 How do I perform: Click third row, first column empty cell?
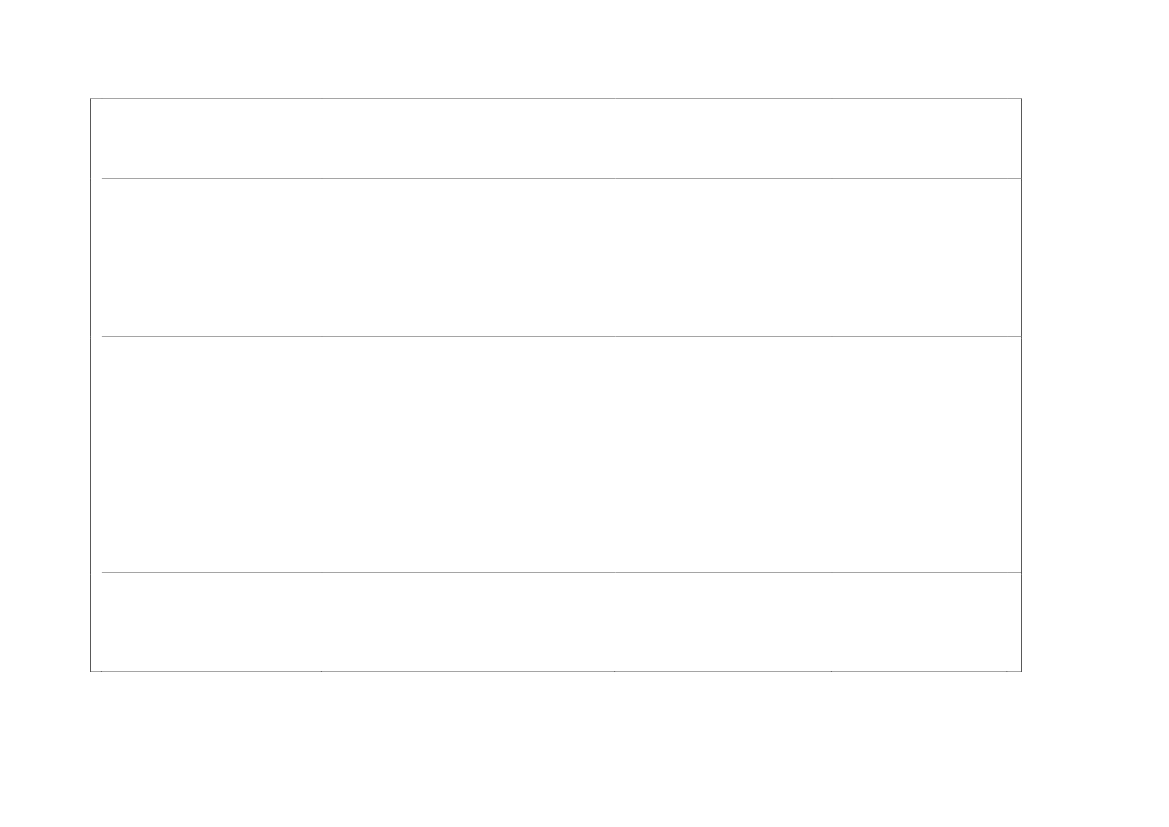pyautogui.click(x=206, y=454)
